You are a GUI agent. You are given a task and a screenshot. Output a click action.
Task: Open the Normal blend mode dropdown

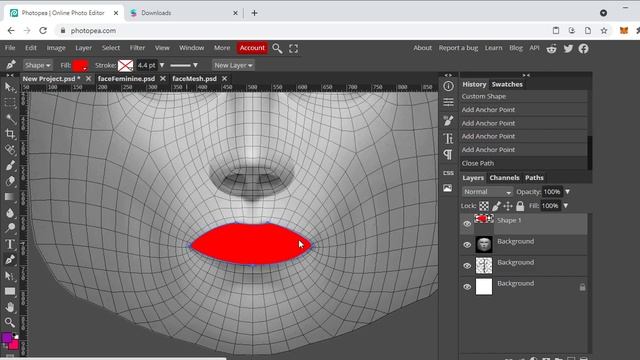pos(487,192)
